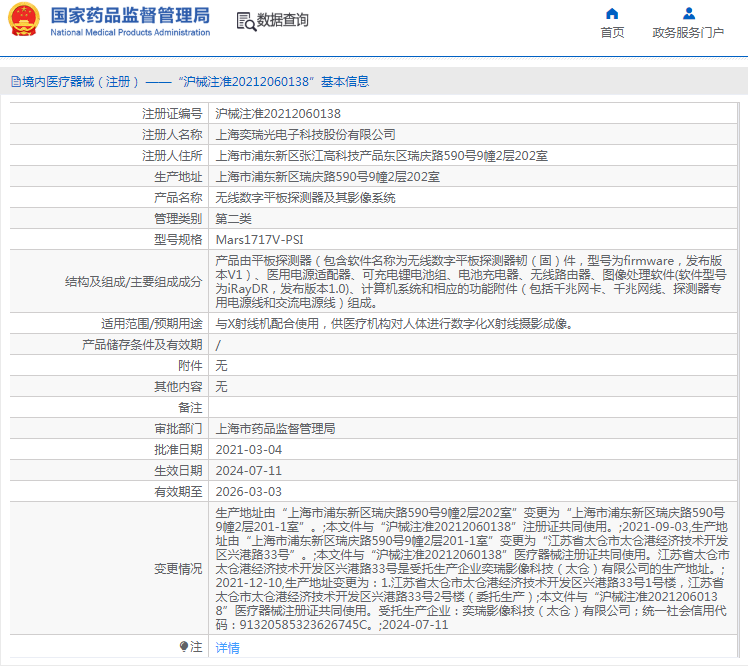Click the 注册证编号 row label
The height and width of the screenshot is (667, 748).
pos(172,114)
